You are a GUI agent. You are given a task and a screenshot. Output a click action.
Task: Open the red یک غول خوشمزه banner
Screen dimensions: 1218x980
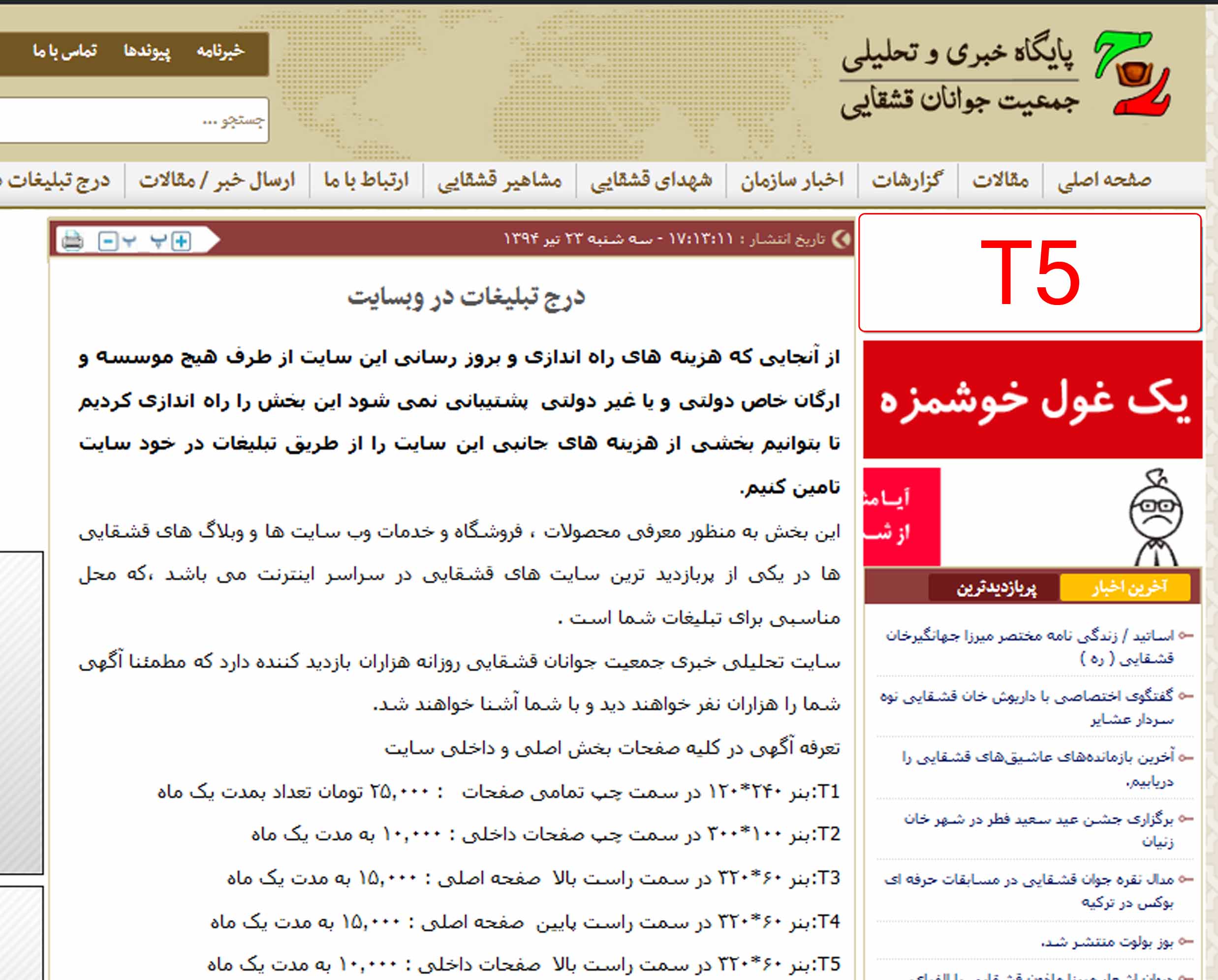pyautogui.click(x=1032, y=399)
